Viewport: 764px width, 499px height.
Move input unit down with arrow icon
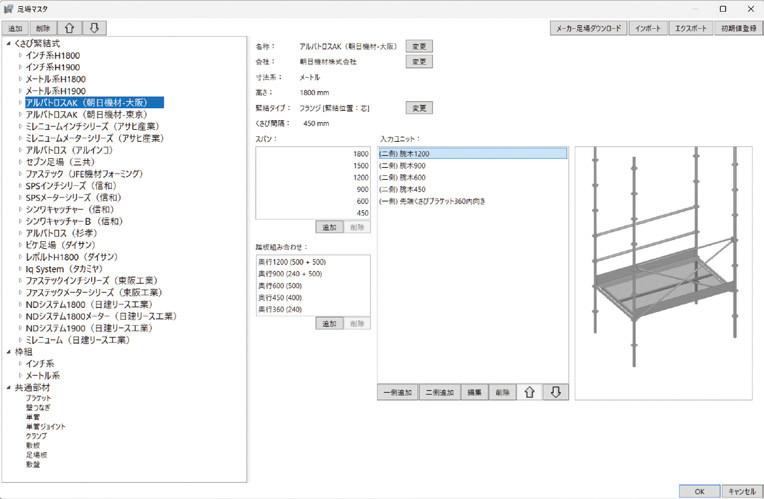[555, 392]
